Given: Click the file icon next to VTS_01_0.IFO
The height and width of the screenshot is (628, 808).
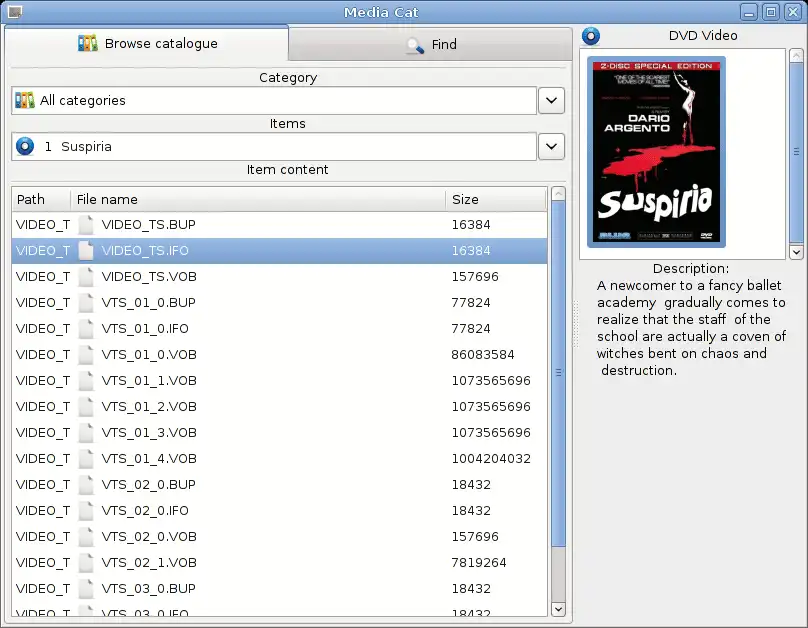Looking at the screenshot, I should [86, 329].
